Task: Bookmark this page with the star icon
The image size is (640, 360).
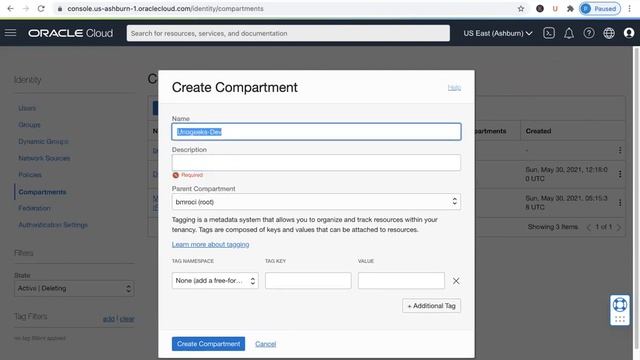Action: 521,9
